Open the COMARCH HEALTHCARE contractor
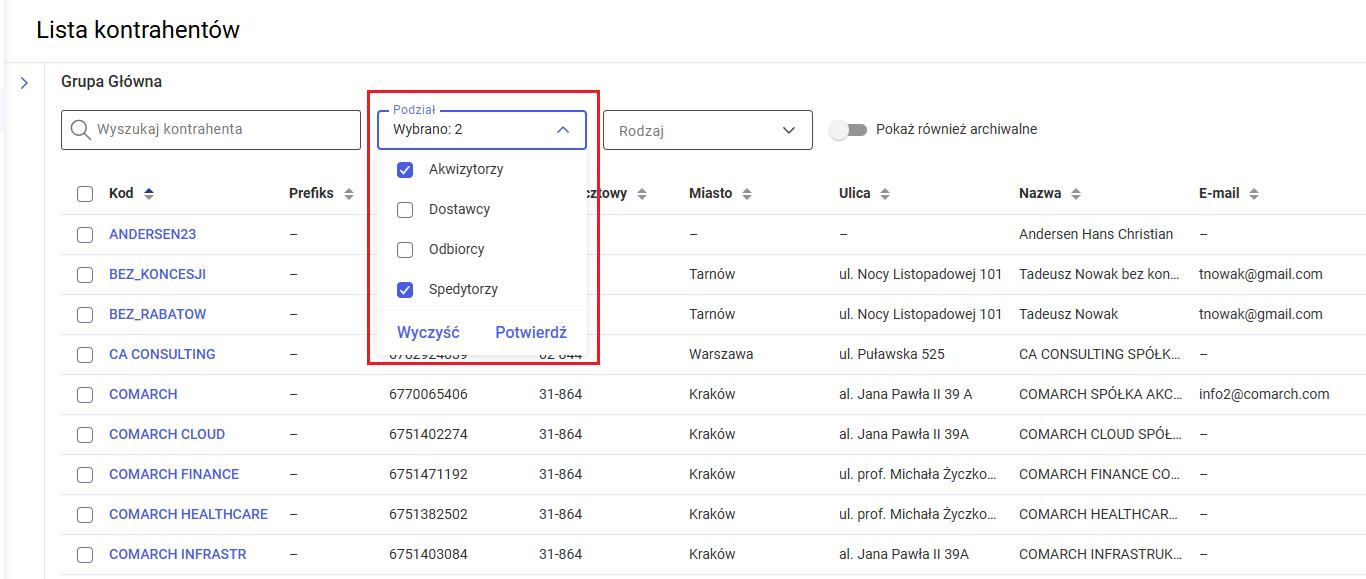The height and width of the screenshot is (579, 1366). tap(188, 514)
